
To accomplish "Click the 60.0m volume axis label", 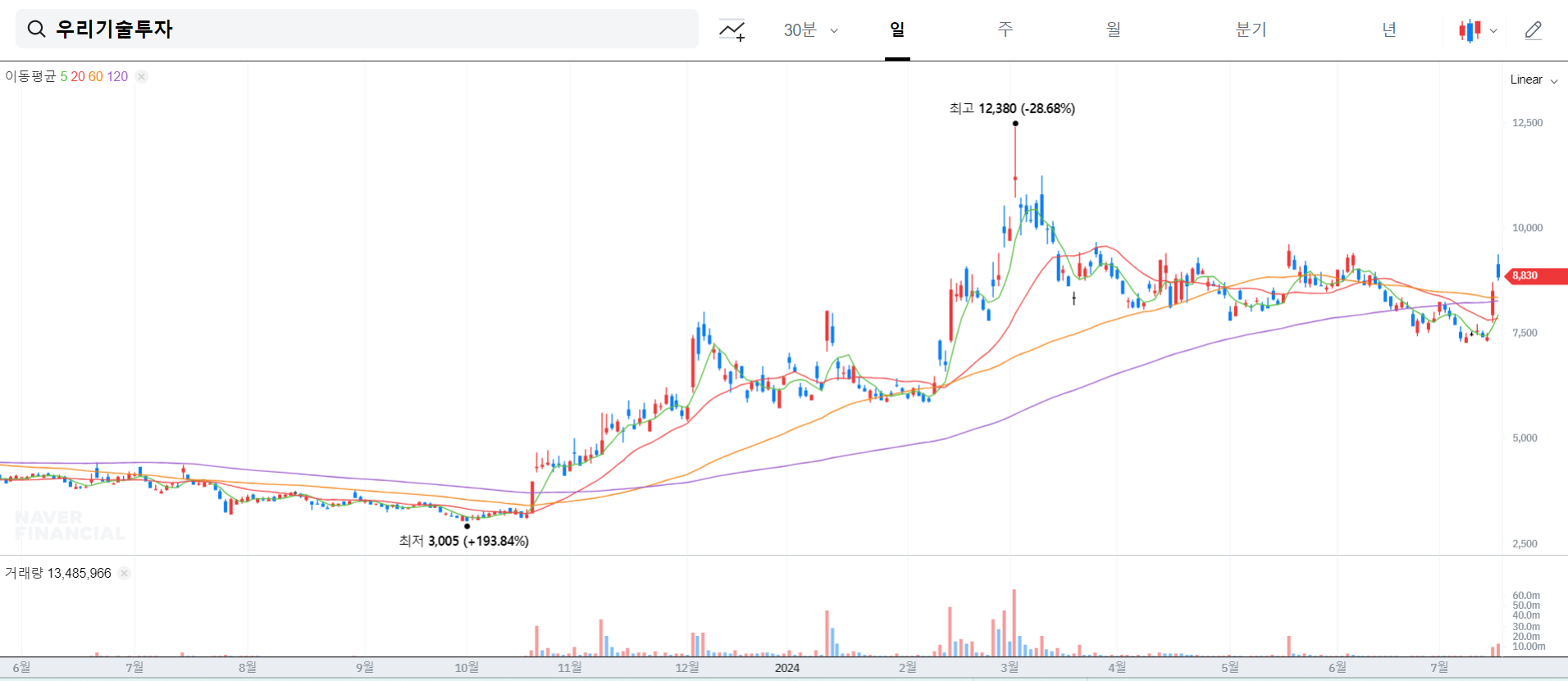I will click(1526, 596).
